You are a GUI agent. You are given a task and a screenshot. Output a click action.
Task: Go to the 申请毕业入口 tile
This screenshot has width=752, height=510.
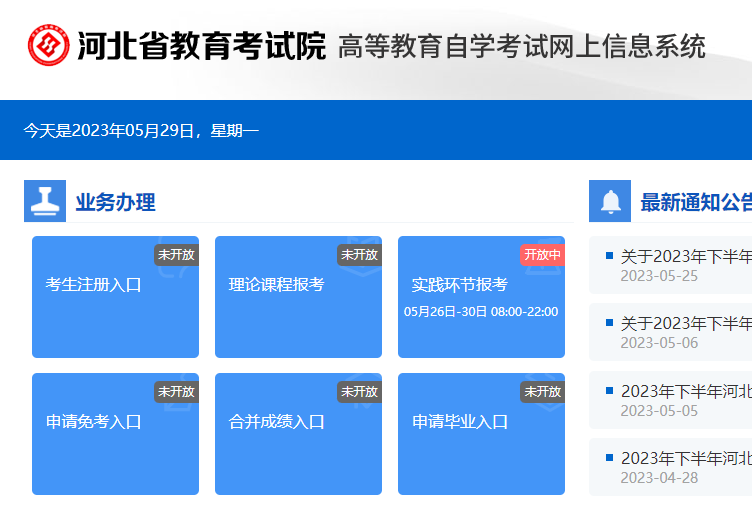pos(481,434)
